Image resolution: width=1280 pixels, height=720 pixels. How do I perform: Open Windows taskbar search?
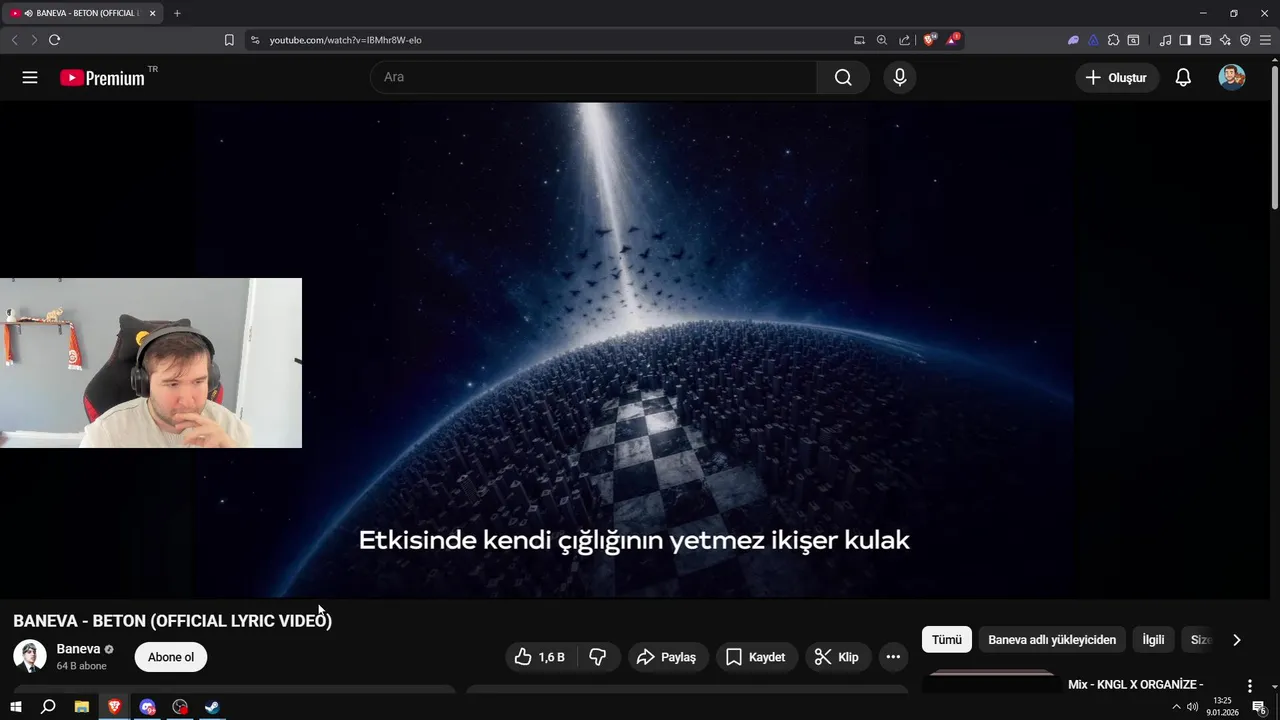48,707
